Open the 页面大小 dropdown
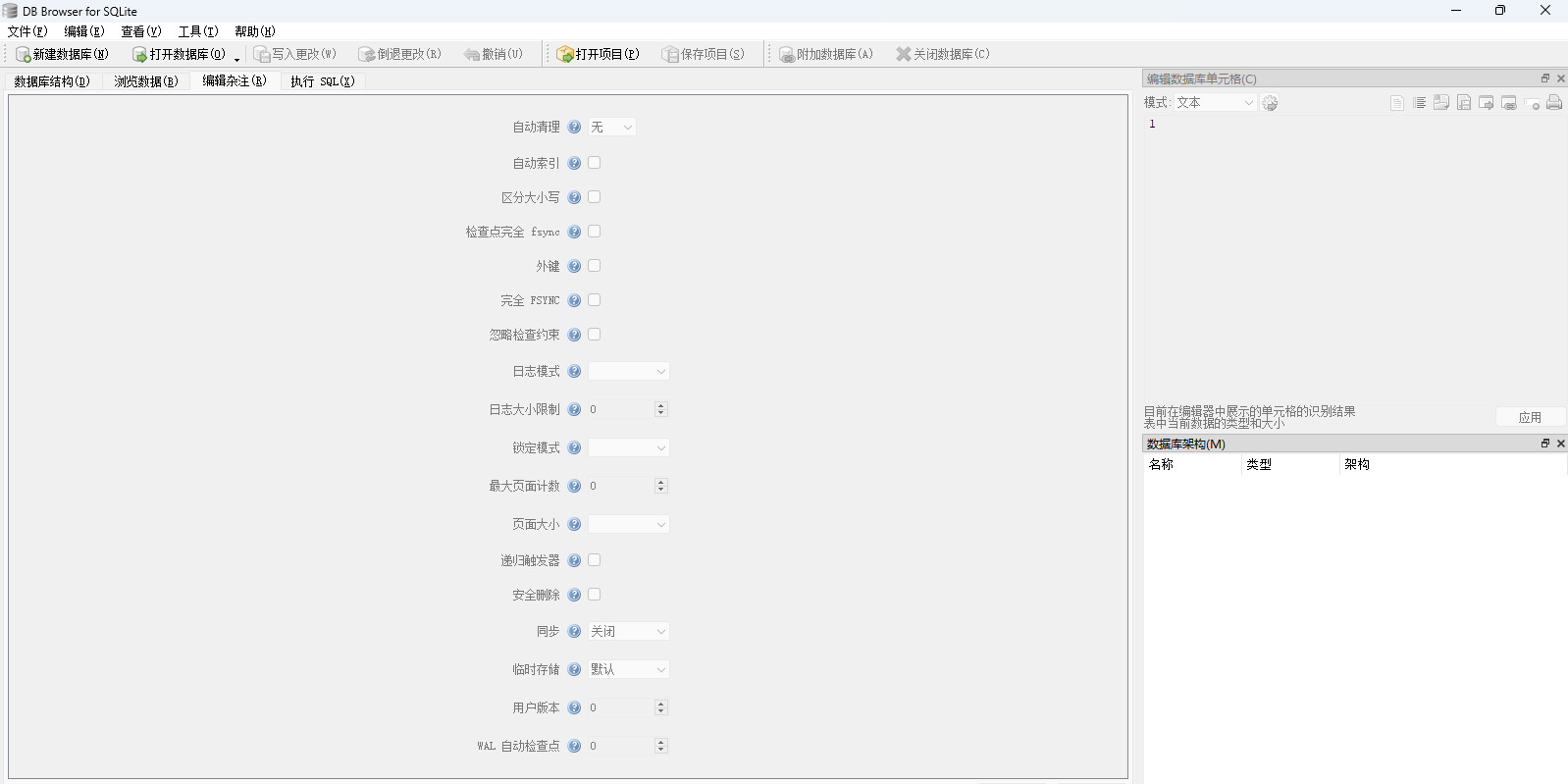The height and width of the screenshot is (784, 1568). pos(628,524)
